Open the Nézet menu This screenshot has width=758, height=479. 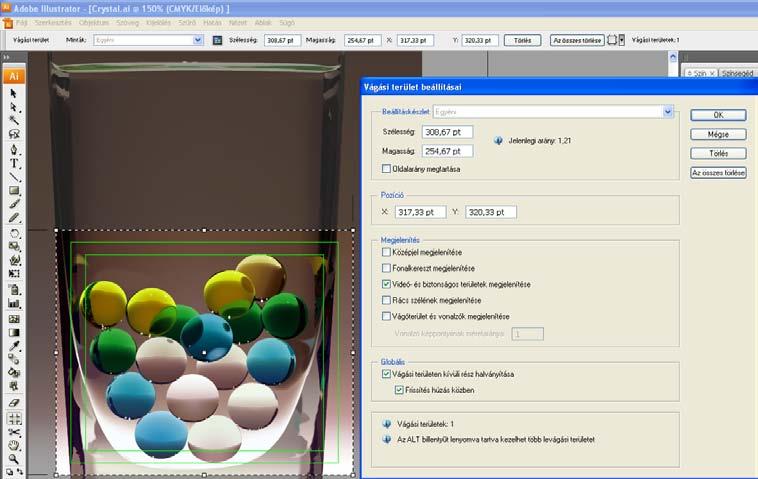pyautogui.click(x=237, y=23)
